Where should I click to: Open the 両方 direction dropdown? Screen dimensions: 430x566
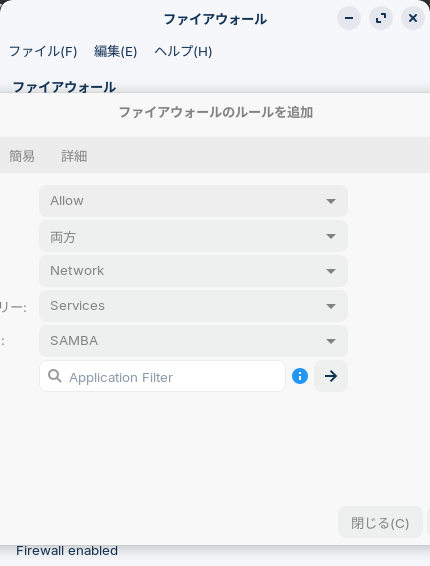[x=193, y=236]
